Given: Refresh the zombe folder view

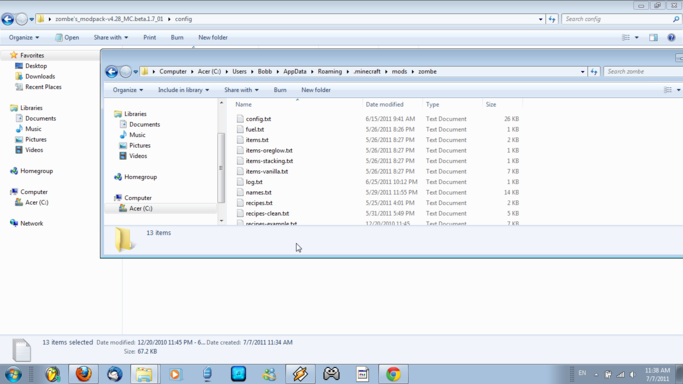Looking at the screenshot, I should (x=594, y=71).
